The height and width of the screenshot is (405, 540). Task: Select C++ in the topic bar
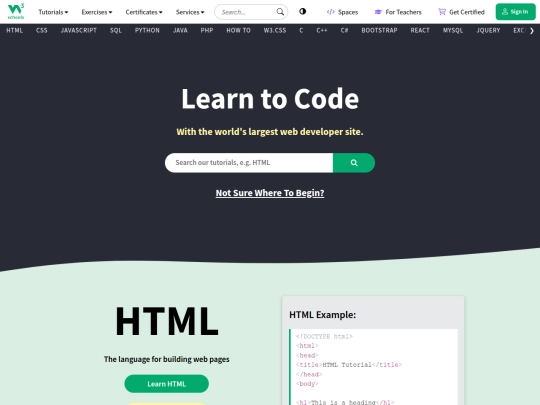[322, 30]
